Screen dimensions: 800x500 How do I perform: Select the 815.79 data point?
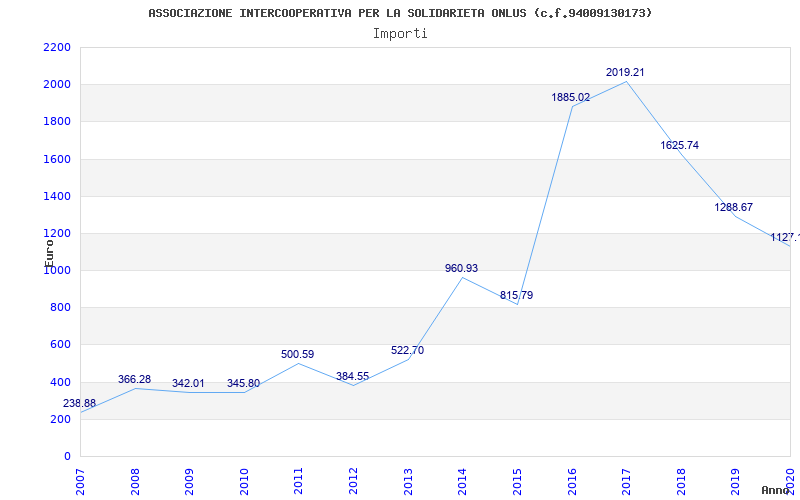pos(516,295)
